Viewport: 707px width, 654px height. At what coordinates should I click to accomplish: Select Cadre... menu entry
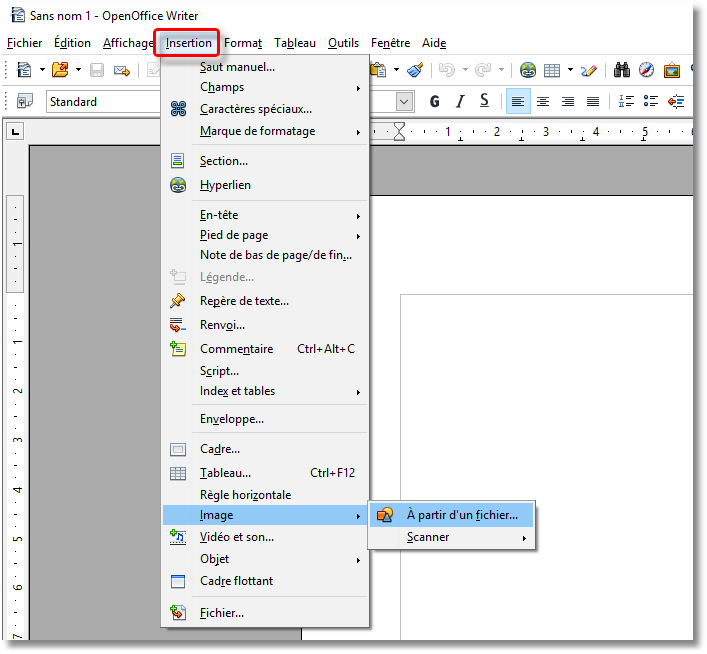[x=266, y=449]
